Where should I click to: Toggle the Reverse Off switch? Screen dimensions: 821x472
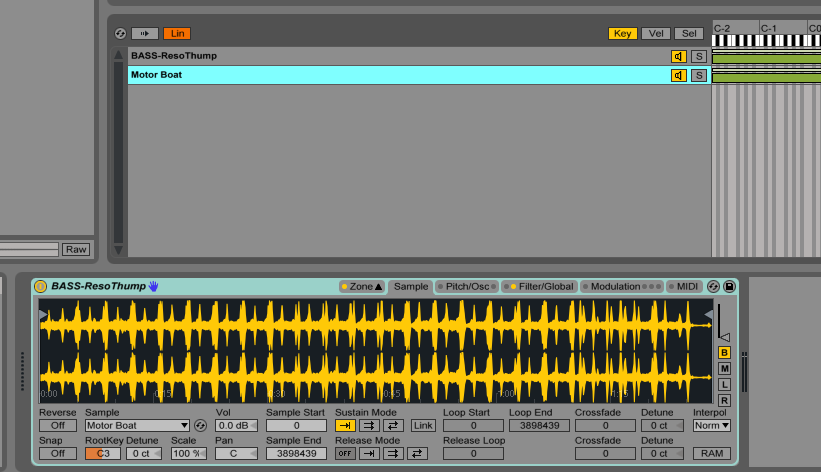(x=57, y=426)
